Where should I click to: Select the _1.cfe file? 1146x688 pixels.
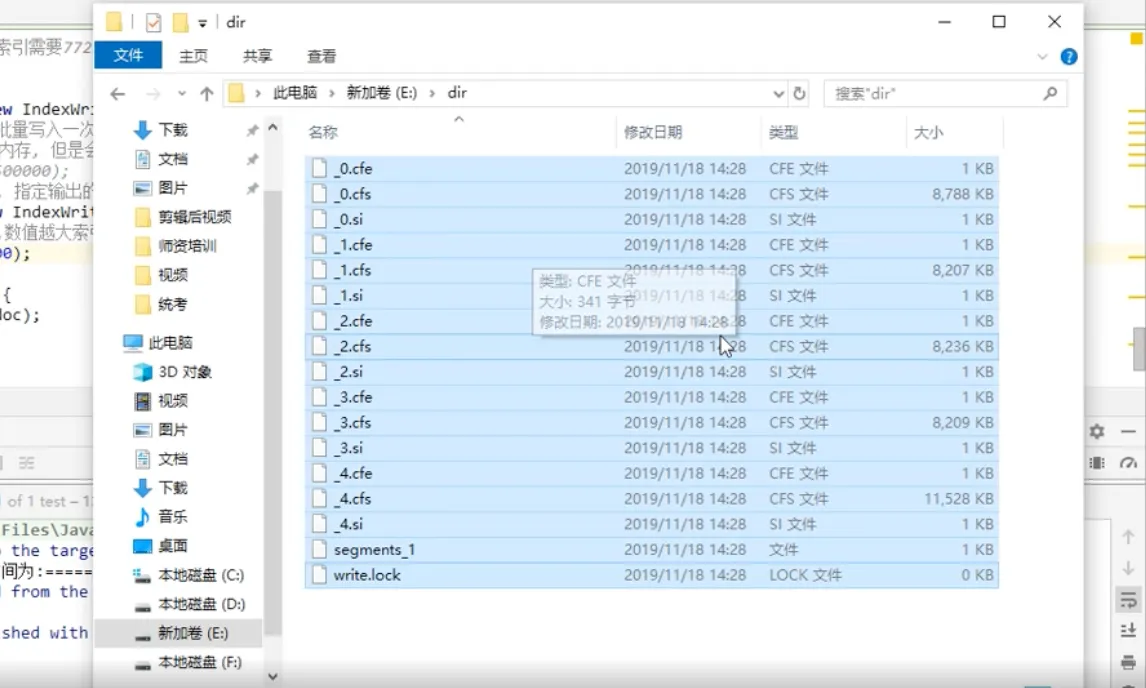651,245
